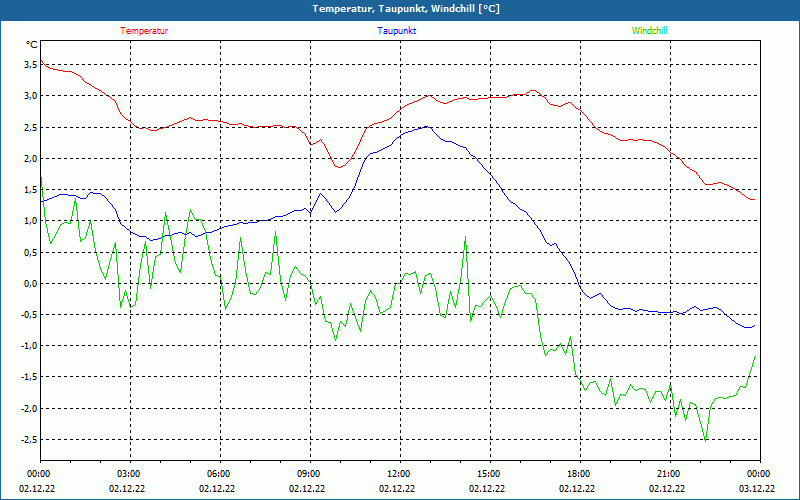
Task: Click the -0,5 y-axis value
Action: point(29,315)
